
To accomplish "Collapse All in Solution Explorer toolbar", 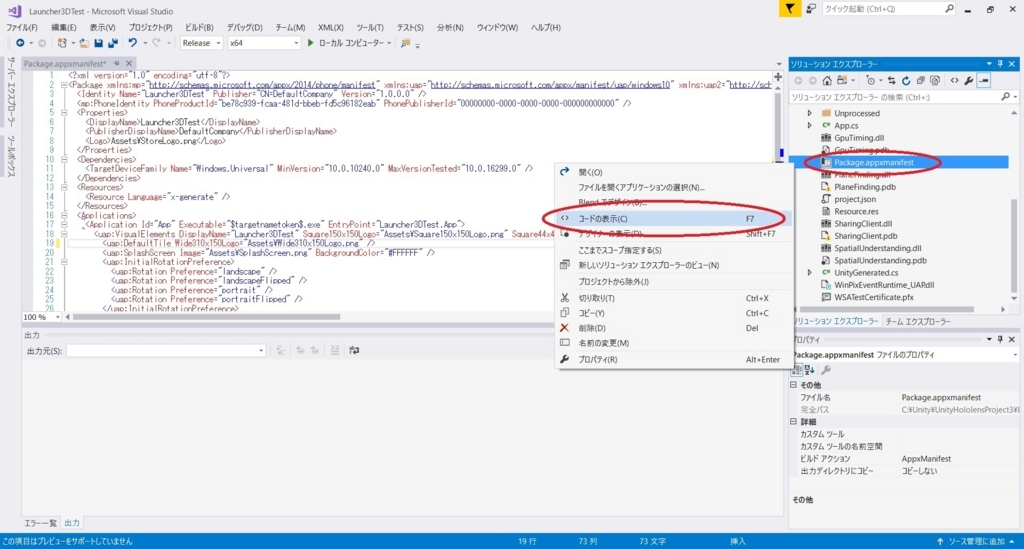I will pyautogui.click(x=920, y=81).
